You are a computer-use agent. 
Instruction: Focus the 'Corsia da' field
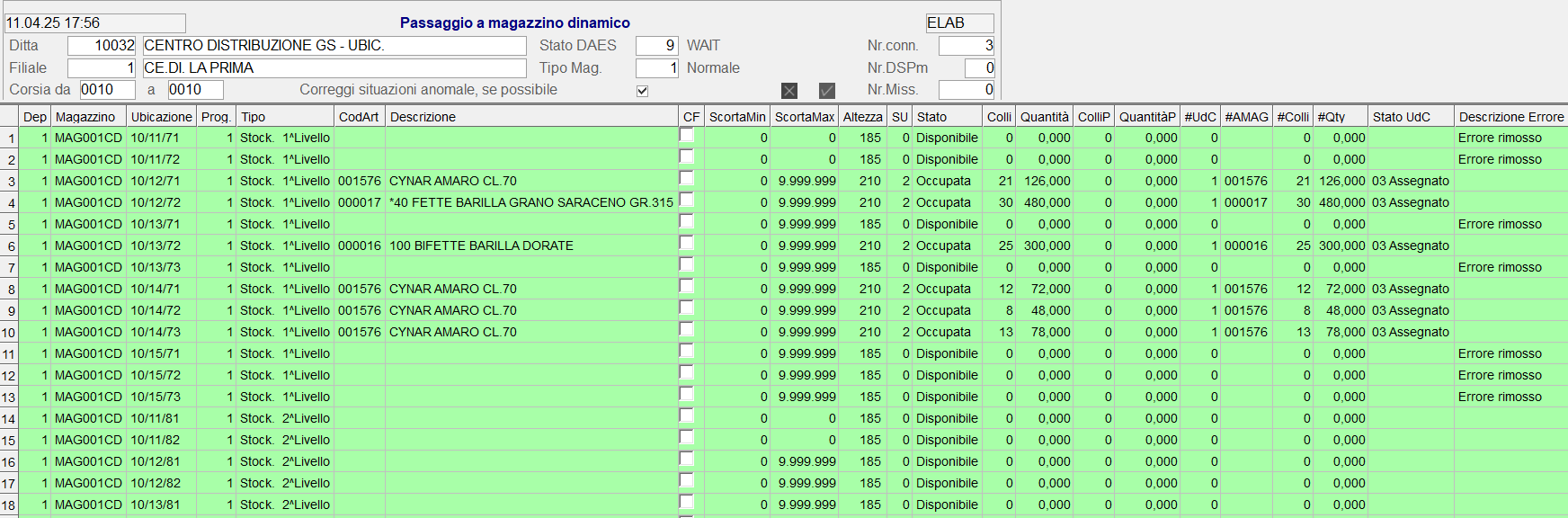(x=107, y=90)
